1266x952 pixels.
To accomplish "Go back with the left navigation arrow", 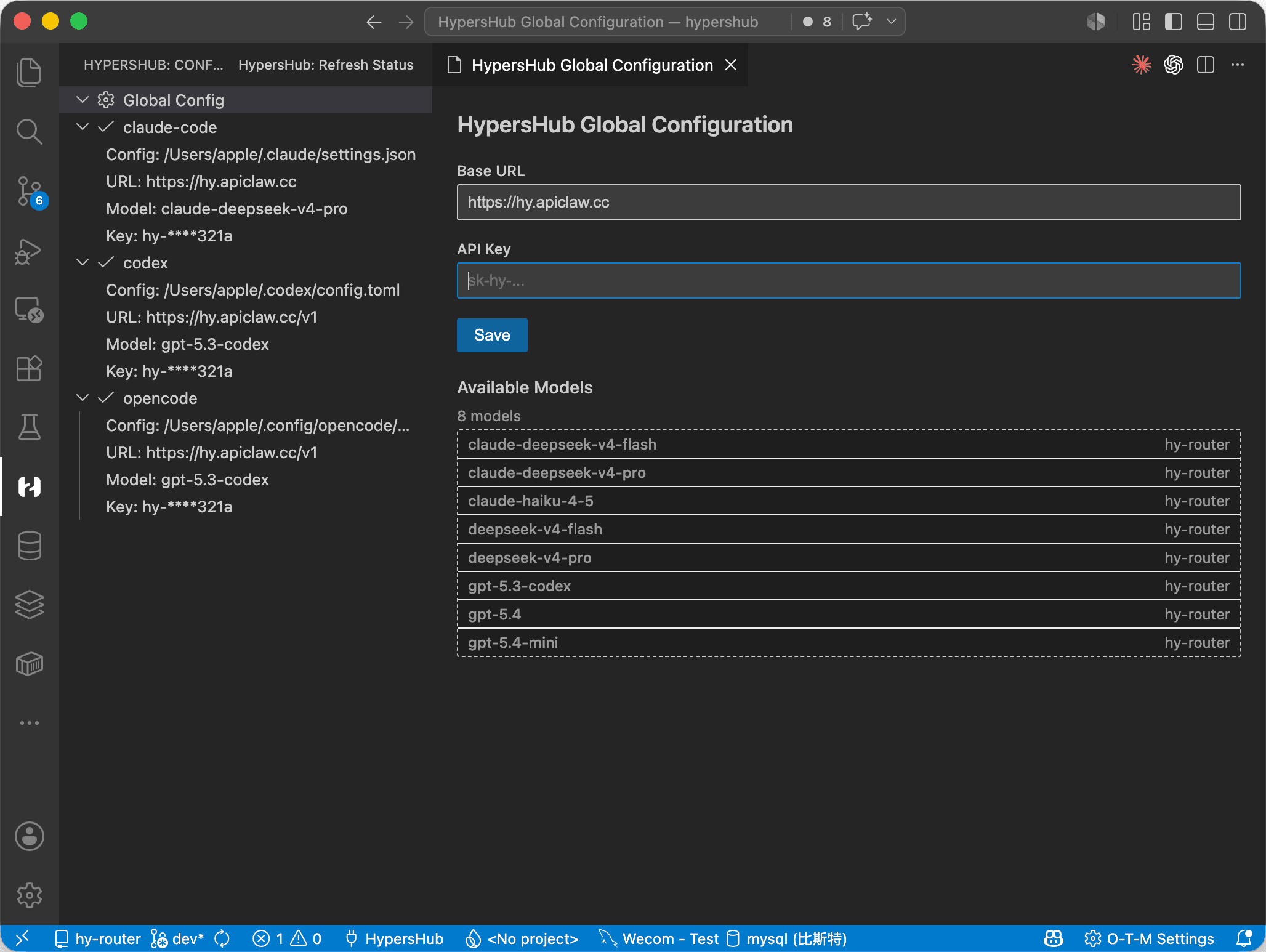I will pos(374,22).
